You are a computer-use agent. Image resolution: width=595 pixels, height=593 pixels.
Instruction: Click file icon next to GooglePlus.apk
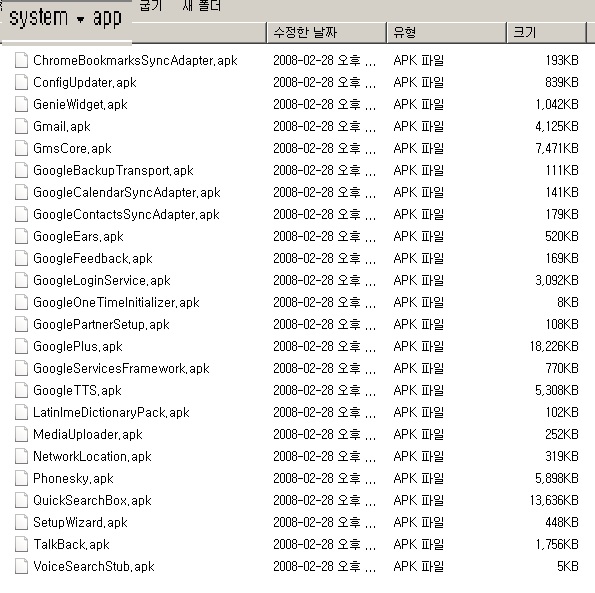pos(21,346)
